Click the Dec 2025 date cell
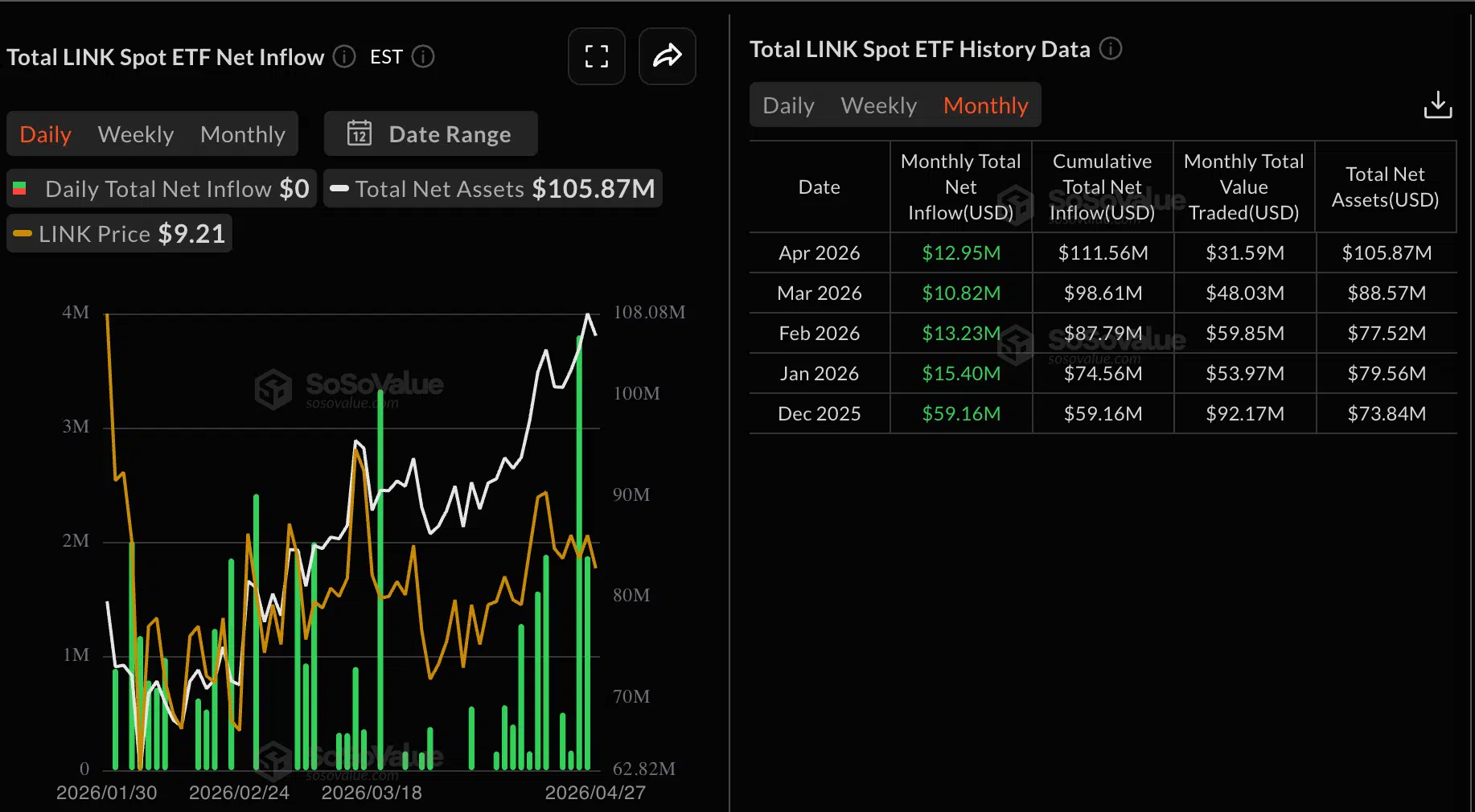The height and width of the screenshot is (812, 1475). pyautogui.click(x=819, y=413)
